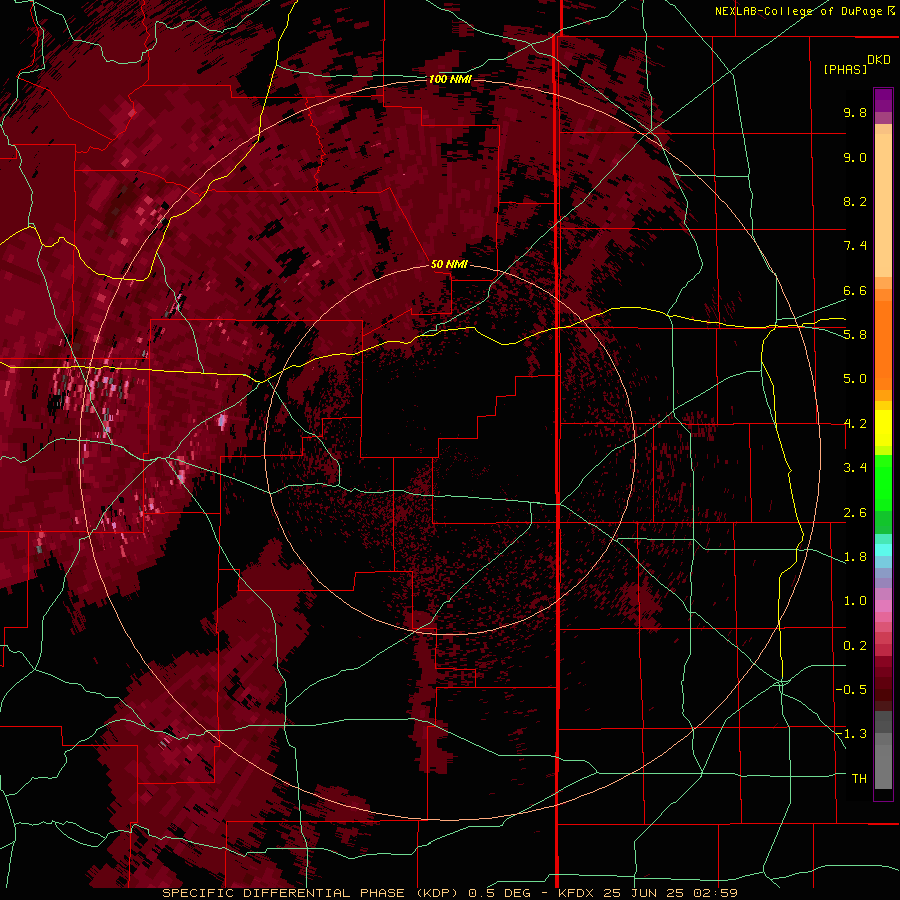
Task: Click the 1.0 value on the scale
Action: point(855,601)
